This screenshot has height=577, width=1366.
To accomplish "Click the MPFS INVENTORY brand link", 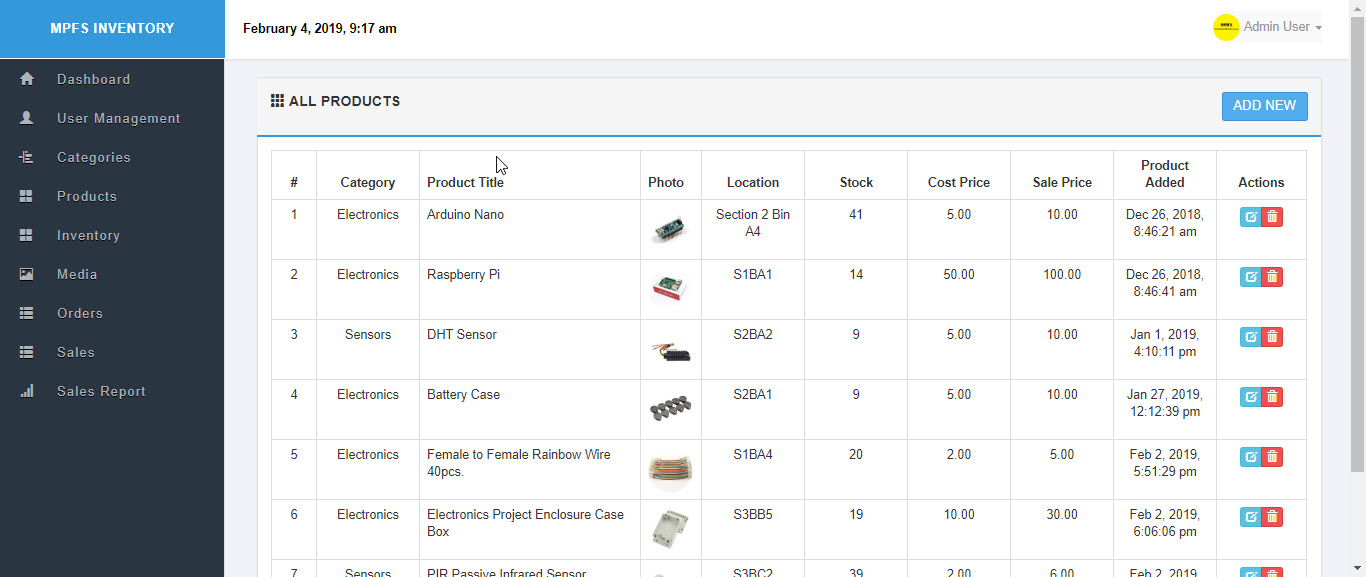I will (x=112, y=28).
